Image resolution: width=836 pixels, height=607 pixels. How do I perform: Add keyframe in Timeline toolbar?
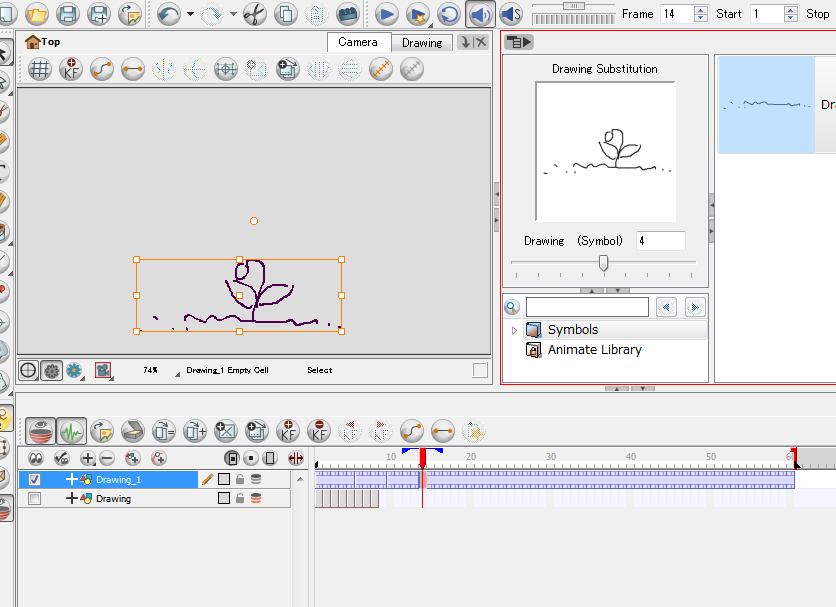[288, 432]
